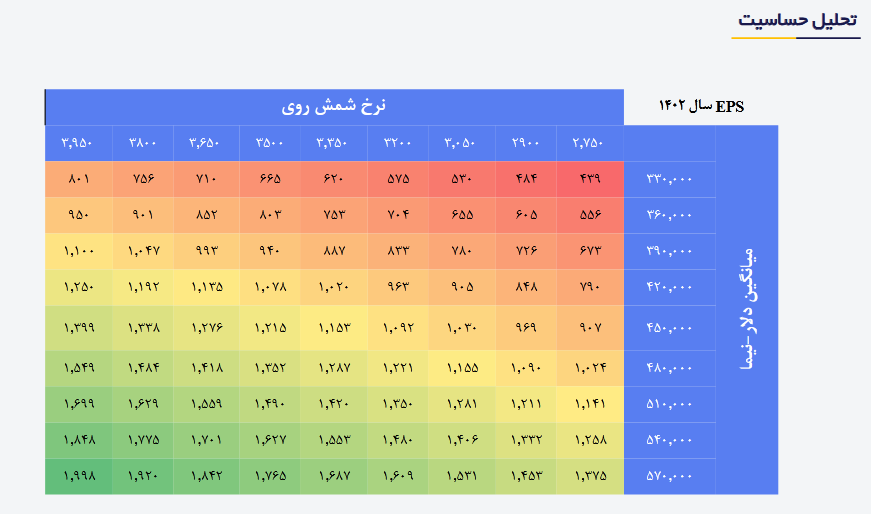Select the نرخ شمش روی header bar

[333, 106]
